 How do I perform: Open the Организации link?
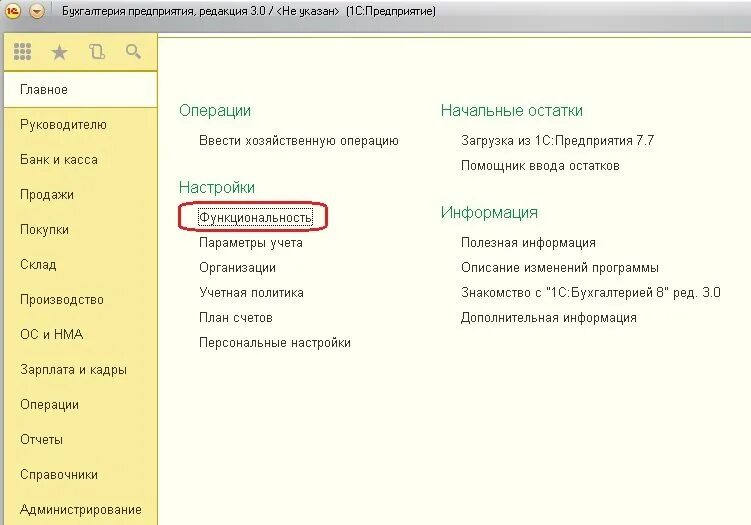click(x=238, y=268)
